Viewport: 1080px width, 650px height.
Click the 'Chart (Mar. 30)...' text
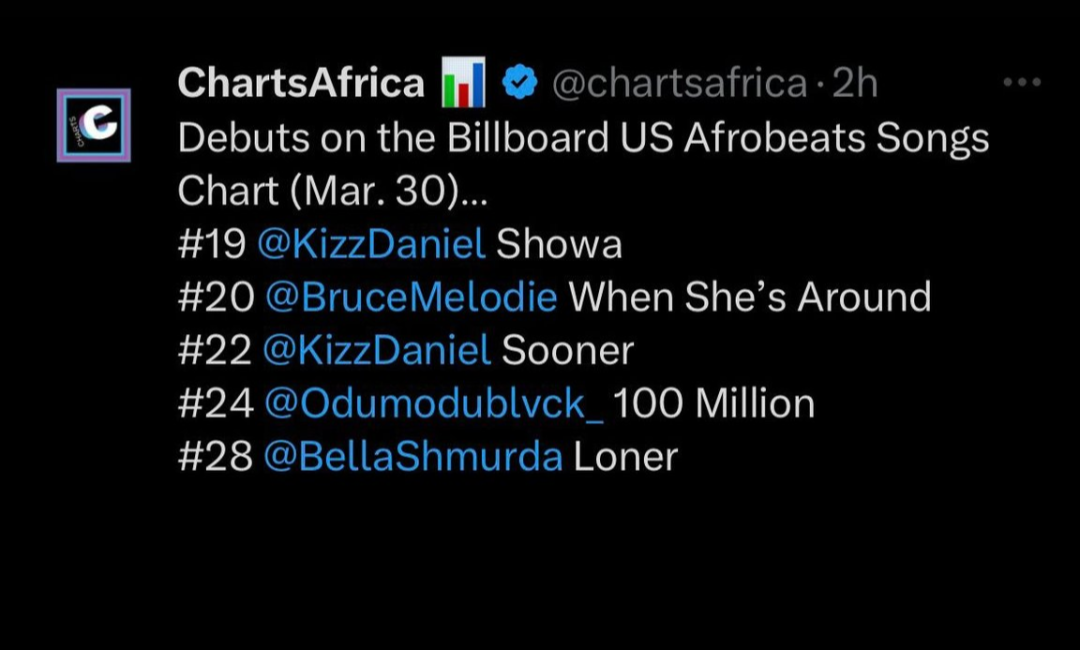(333, 191)
